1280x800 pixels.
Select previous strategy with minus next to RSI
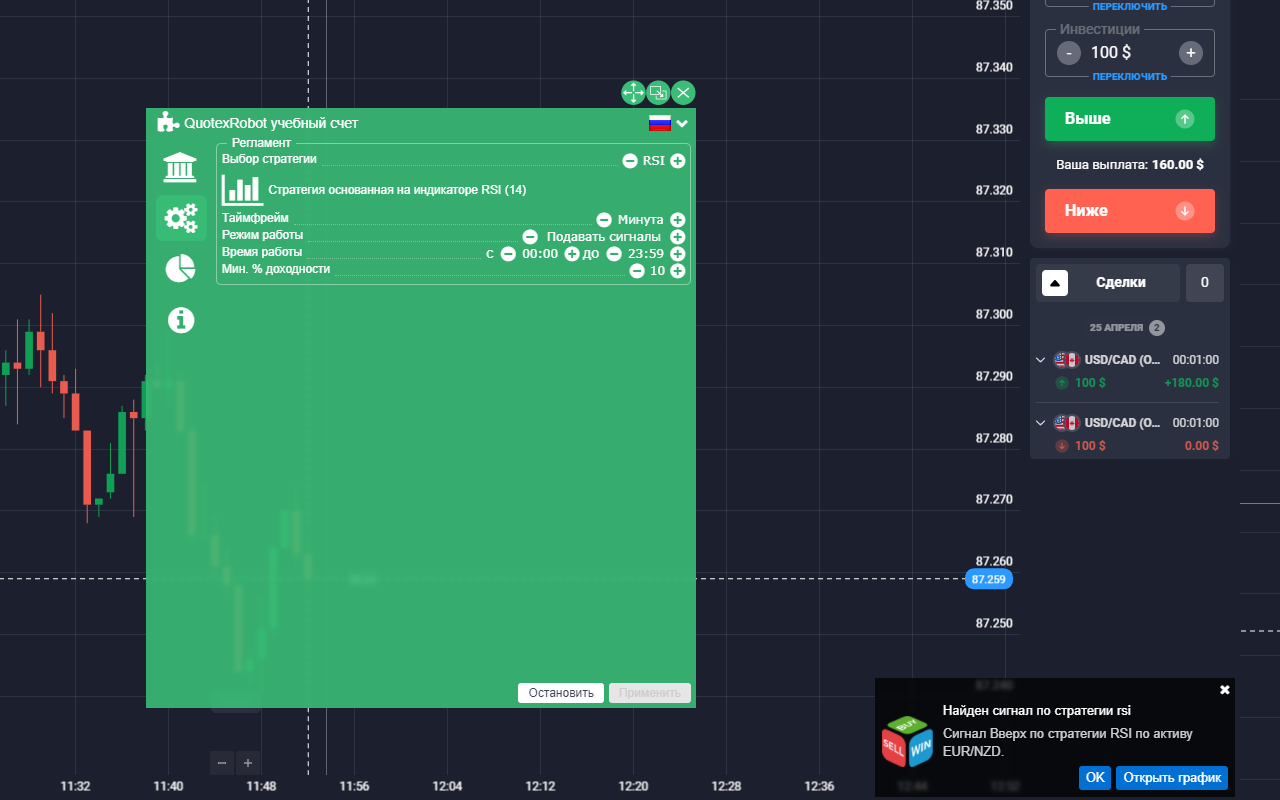click(630, 160)
